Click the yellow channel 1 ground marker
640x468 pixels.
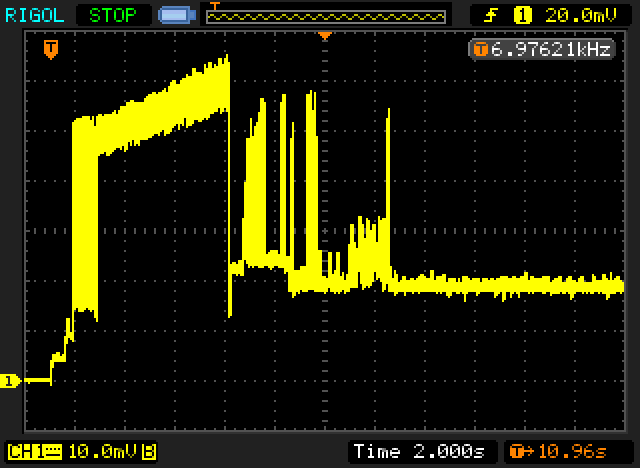coord(10,381)
